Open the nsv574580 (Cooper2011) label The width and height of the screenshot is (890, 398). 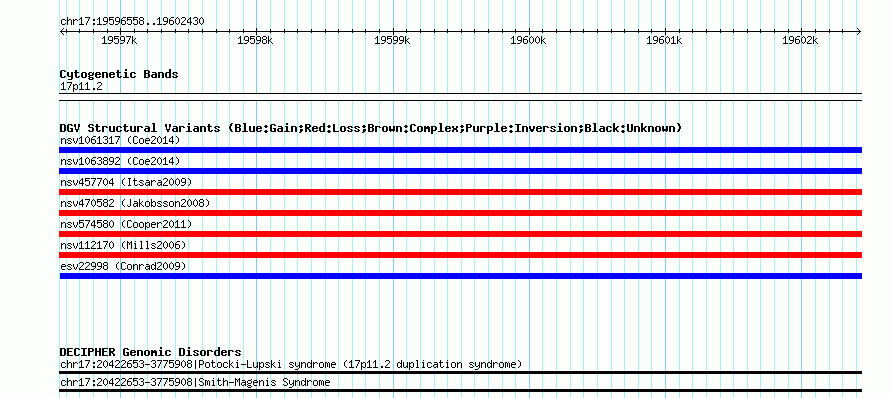tap(126, 224)
